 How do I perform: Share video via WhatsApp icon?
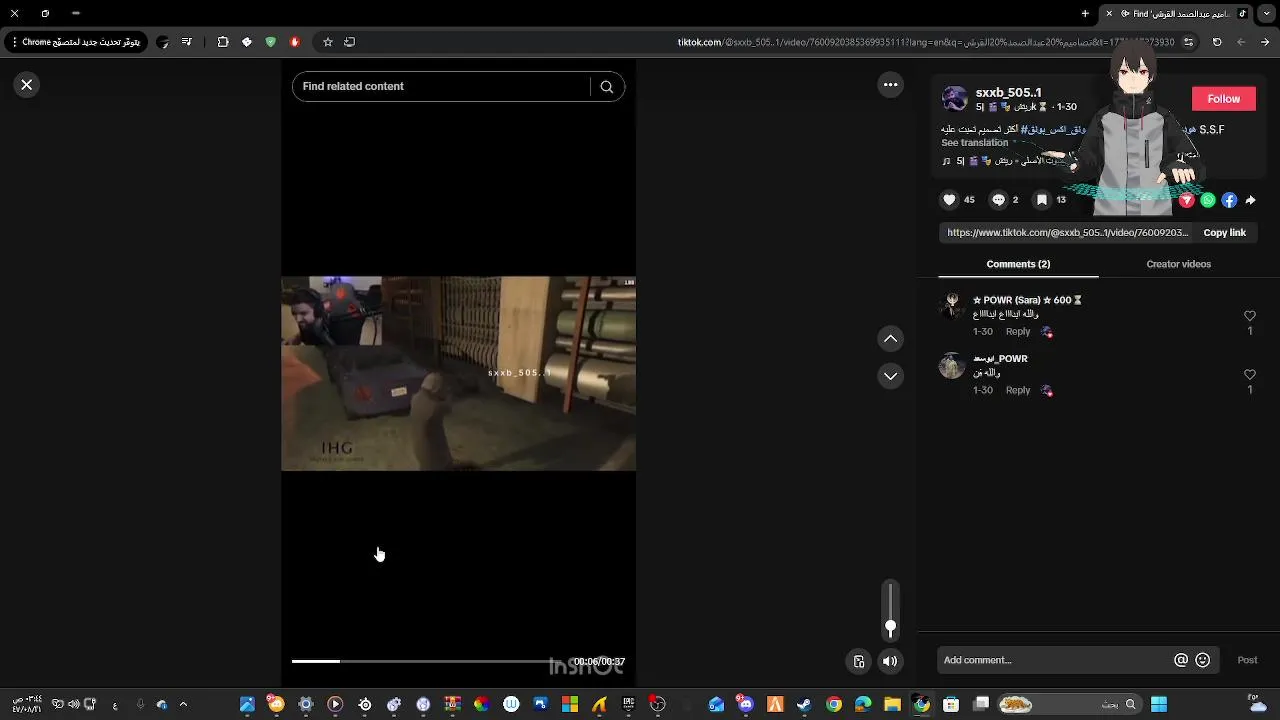pos(1208,200)
